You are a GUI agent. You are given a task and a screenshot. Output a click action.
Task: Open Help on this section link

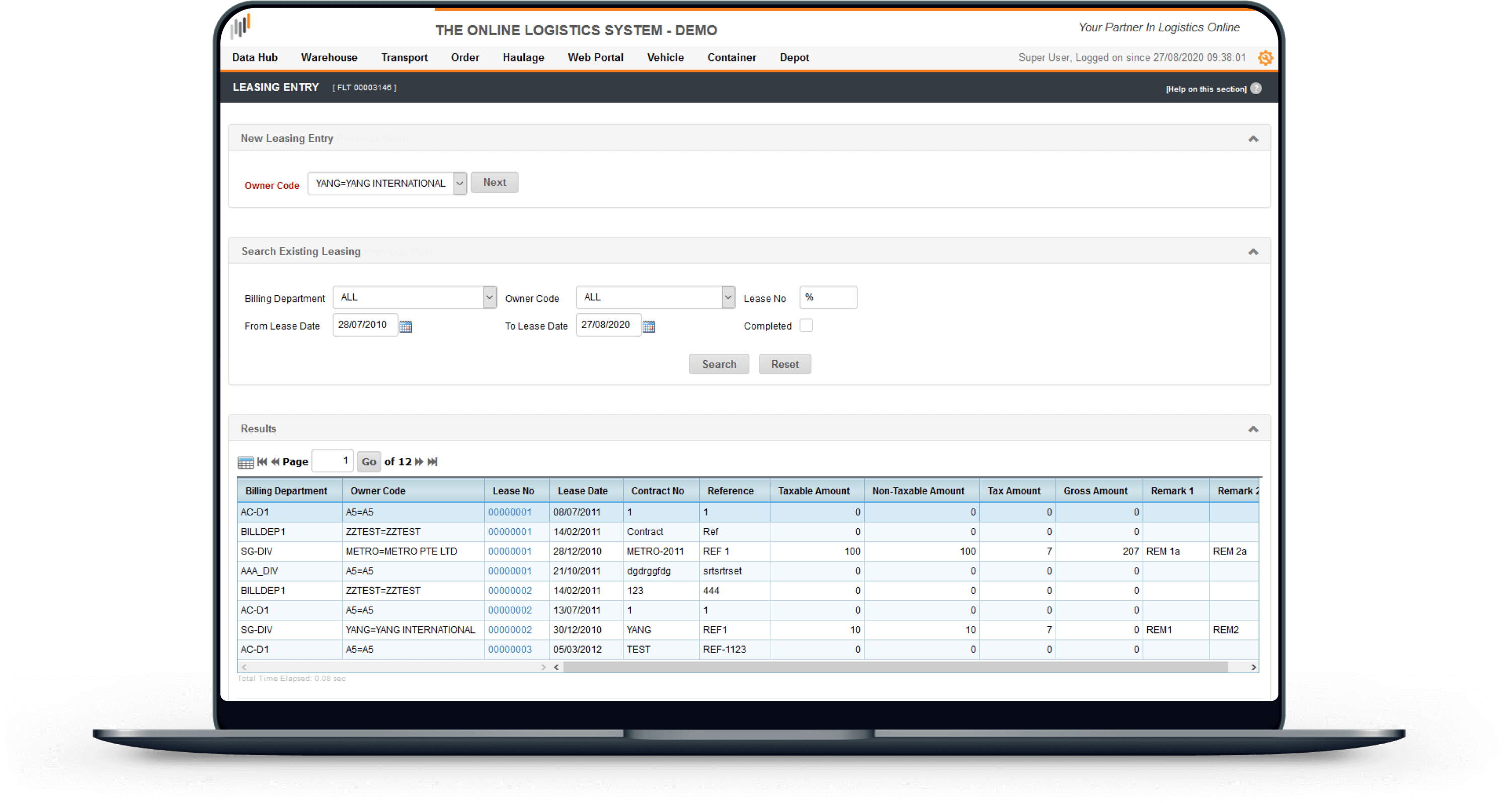click(x=1206, y=89)
